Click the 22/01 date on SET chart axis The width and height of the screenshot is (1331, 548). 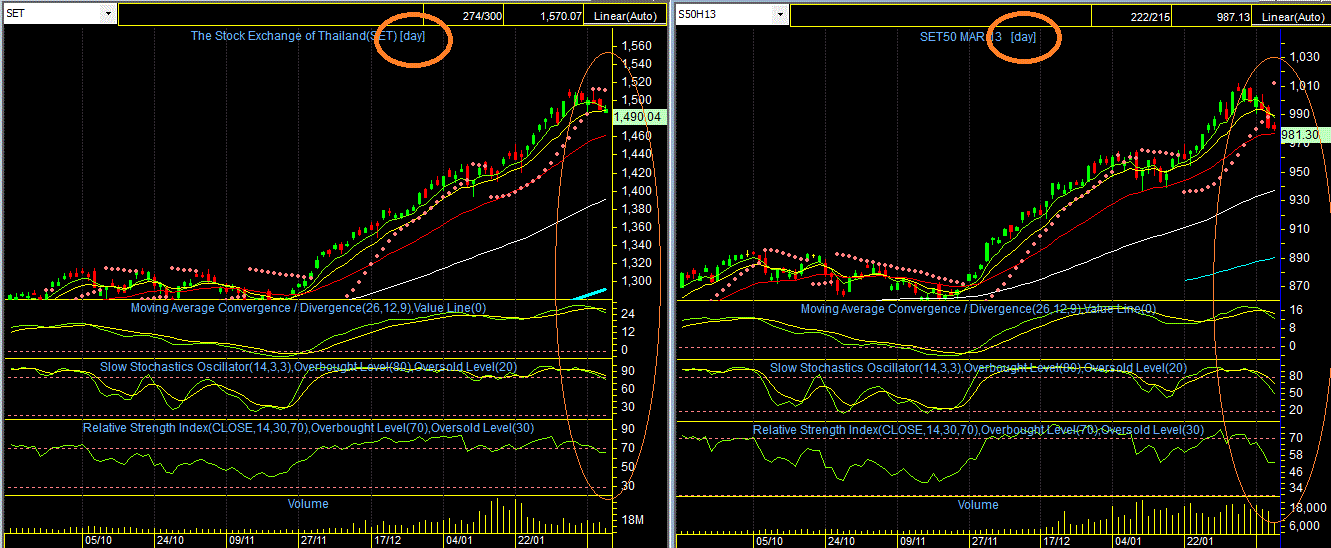(533, 540)
